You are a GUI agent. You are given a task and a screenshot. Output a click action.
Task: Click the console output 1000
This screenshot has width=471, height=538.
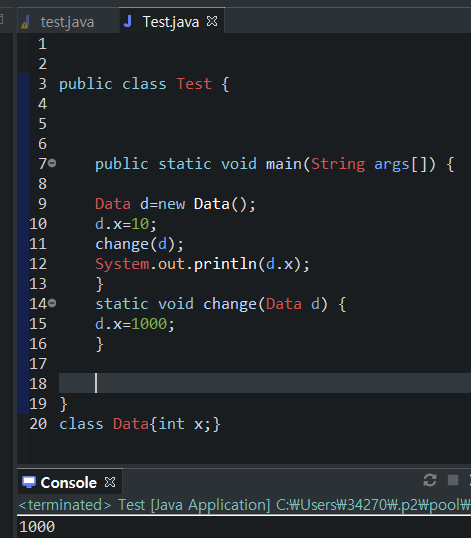[x=37, y=527]
